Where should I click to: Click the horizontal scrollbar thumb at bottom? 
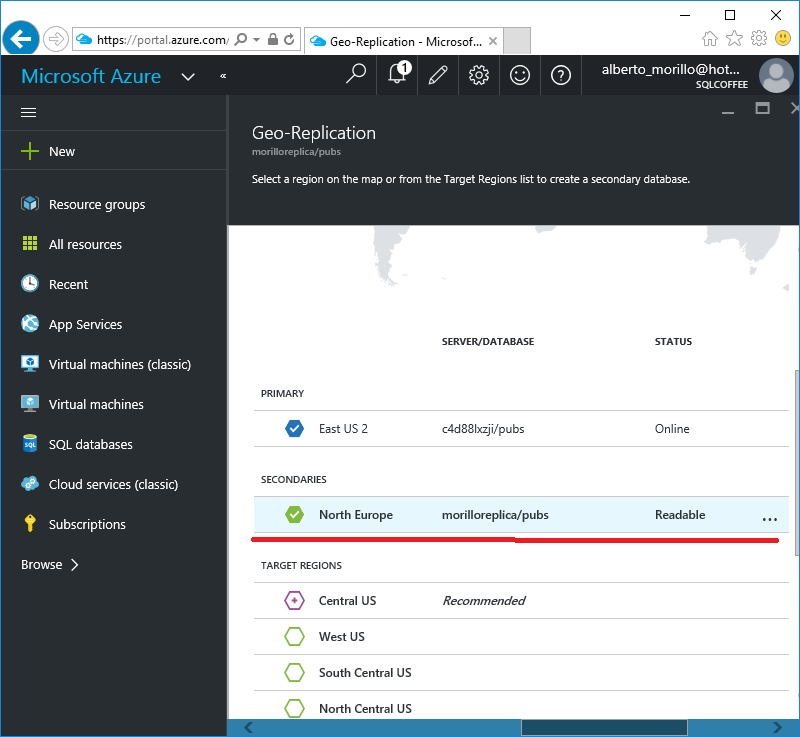[604, 727]
